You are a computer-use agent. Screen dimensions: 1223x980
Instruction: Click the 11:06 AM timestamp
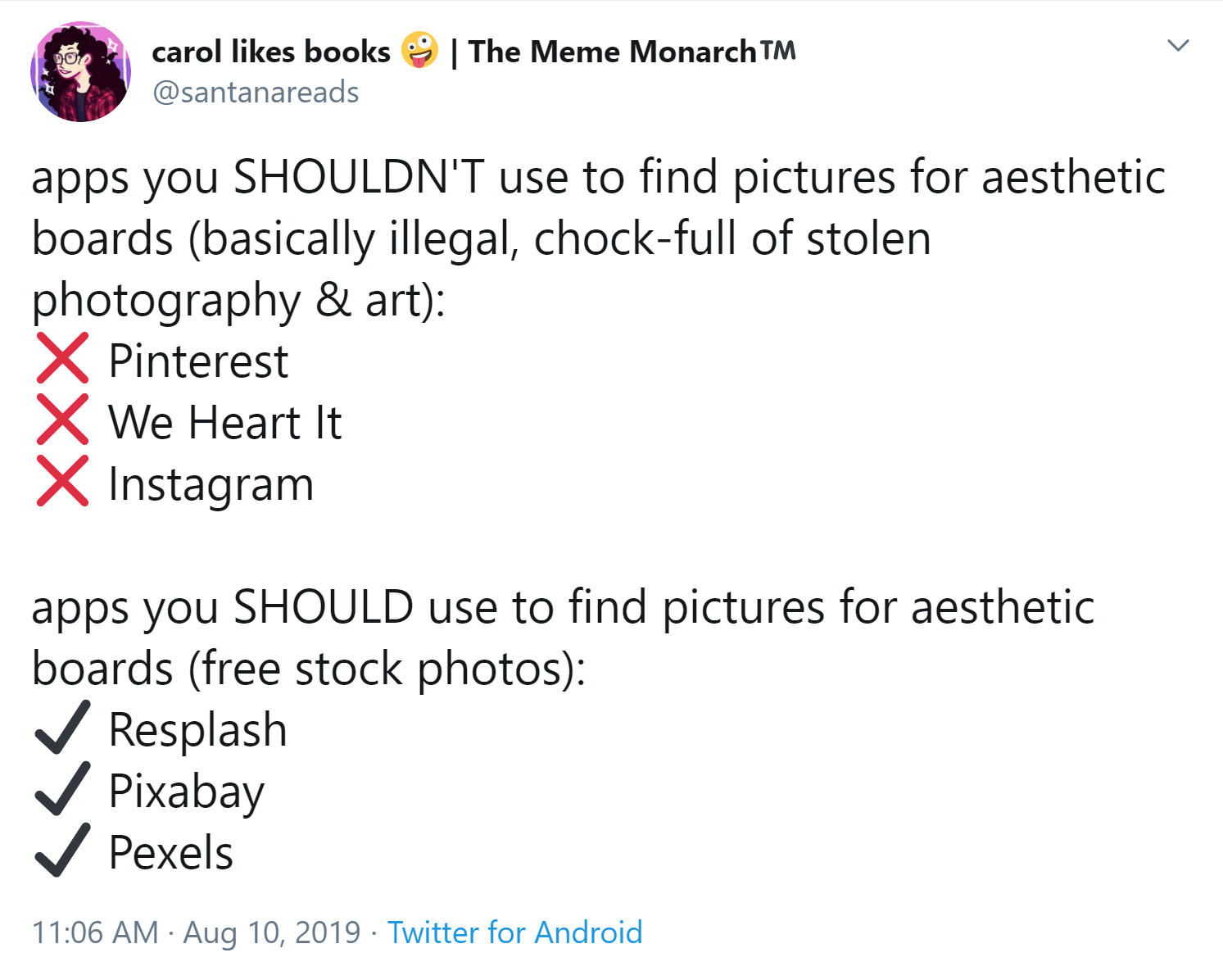[x=95, y=932]
